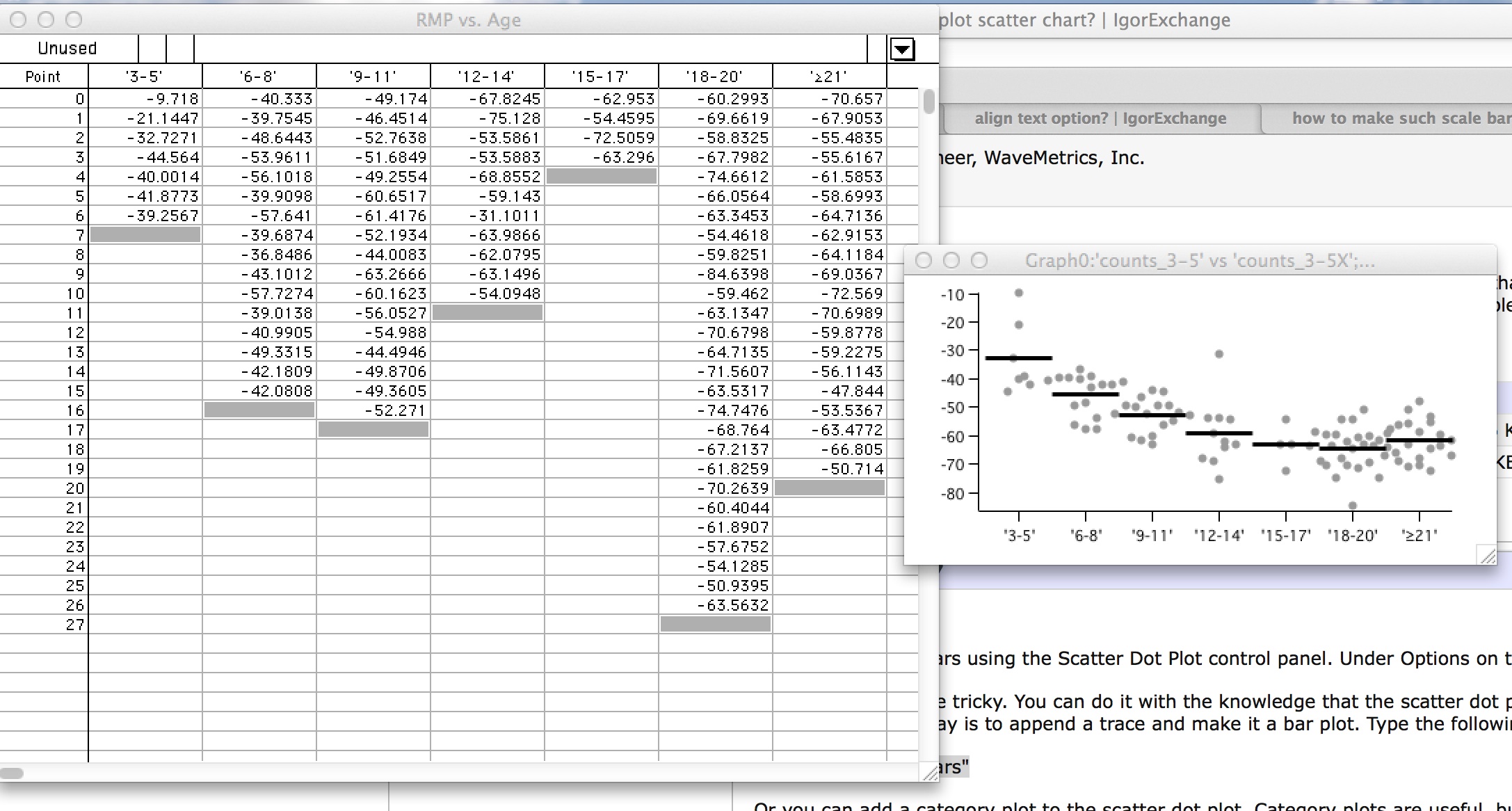
Task: Select row 0 in the Point column
Action: (44, 98)
